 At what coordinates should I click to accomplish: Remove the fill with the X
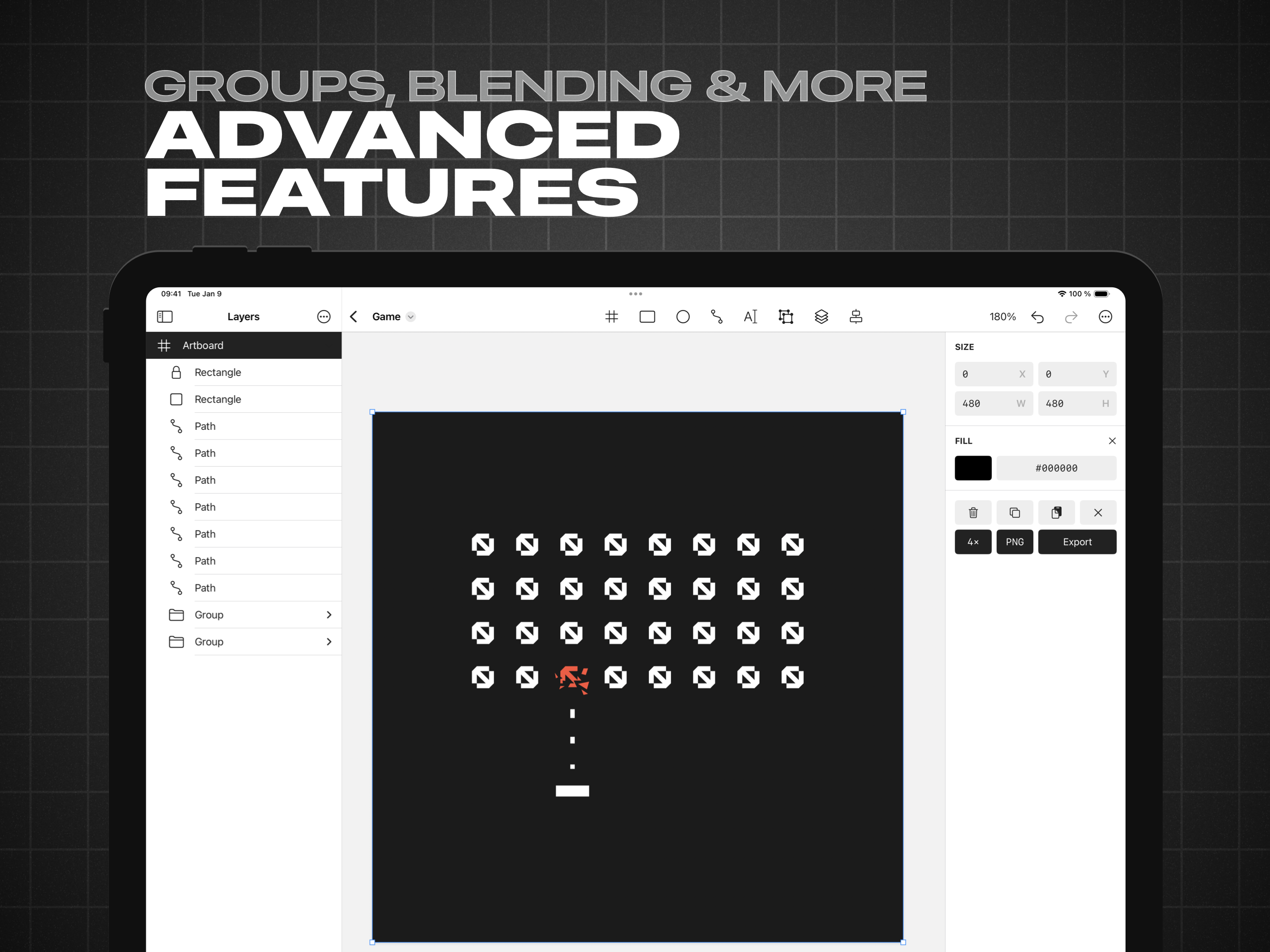(1112, 440)
